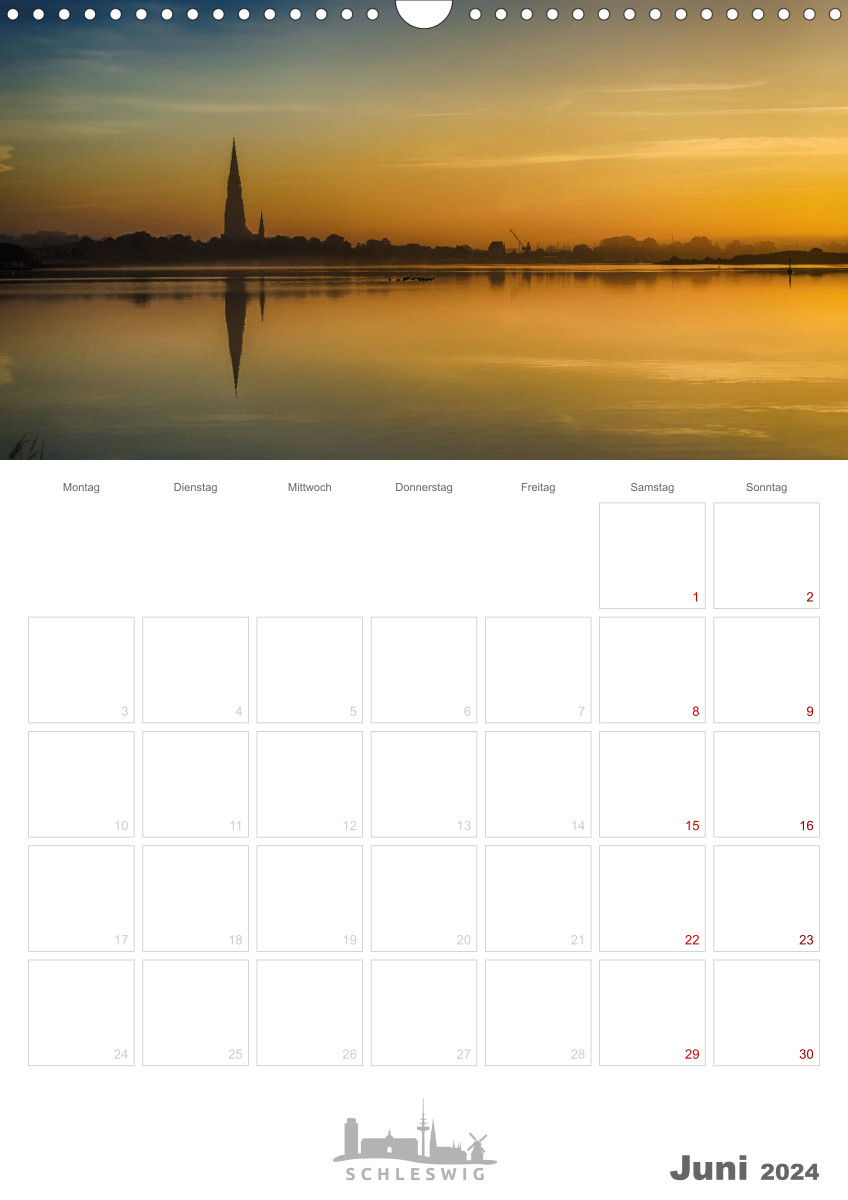The image size is (848, 1200).
Task: Select the day cell numbered 12
Action: click(x=310, y=784)
